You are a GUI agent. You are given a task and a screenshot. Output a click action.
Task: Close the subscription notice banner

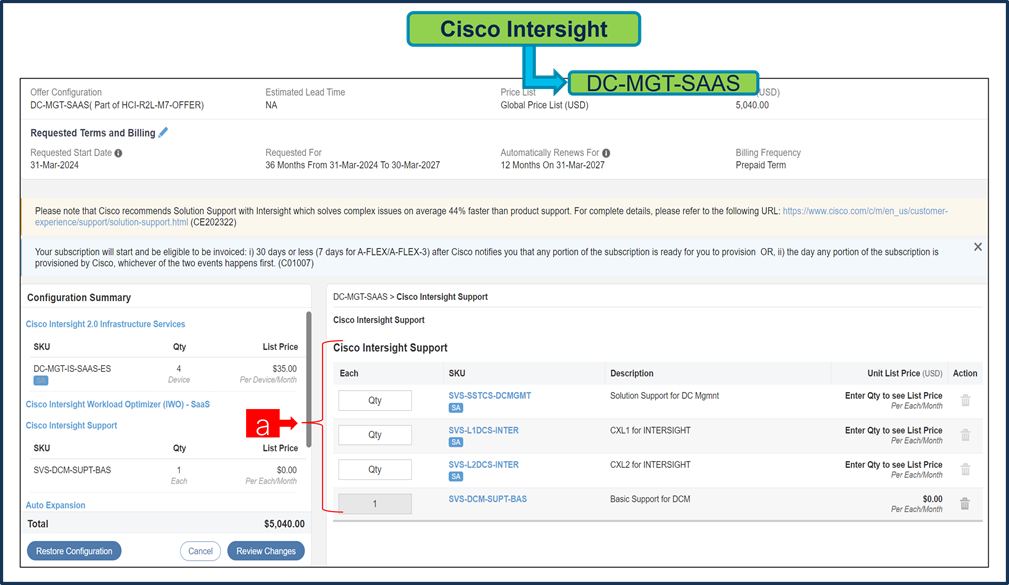pyautogui.click(x=977, y=247)
